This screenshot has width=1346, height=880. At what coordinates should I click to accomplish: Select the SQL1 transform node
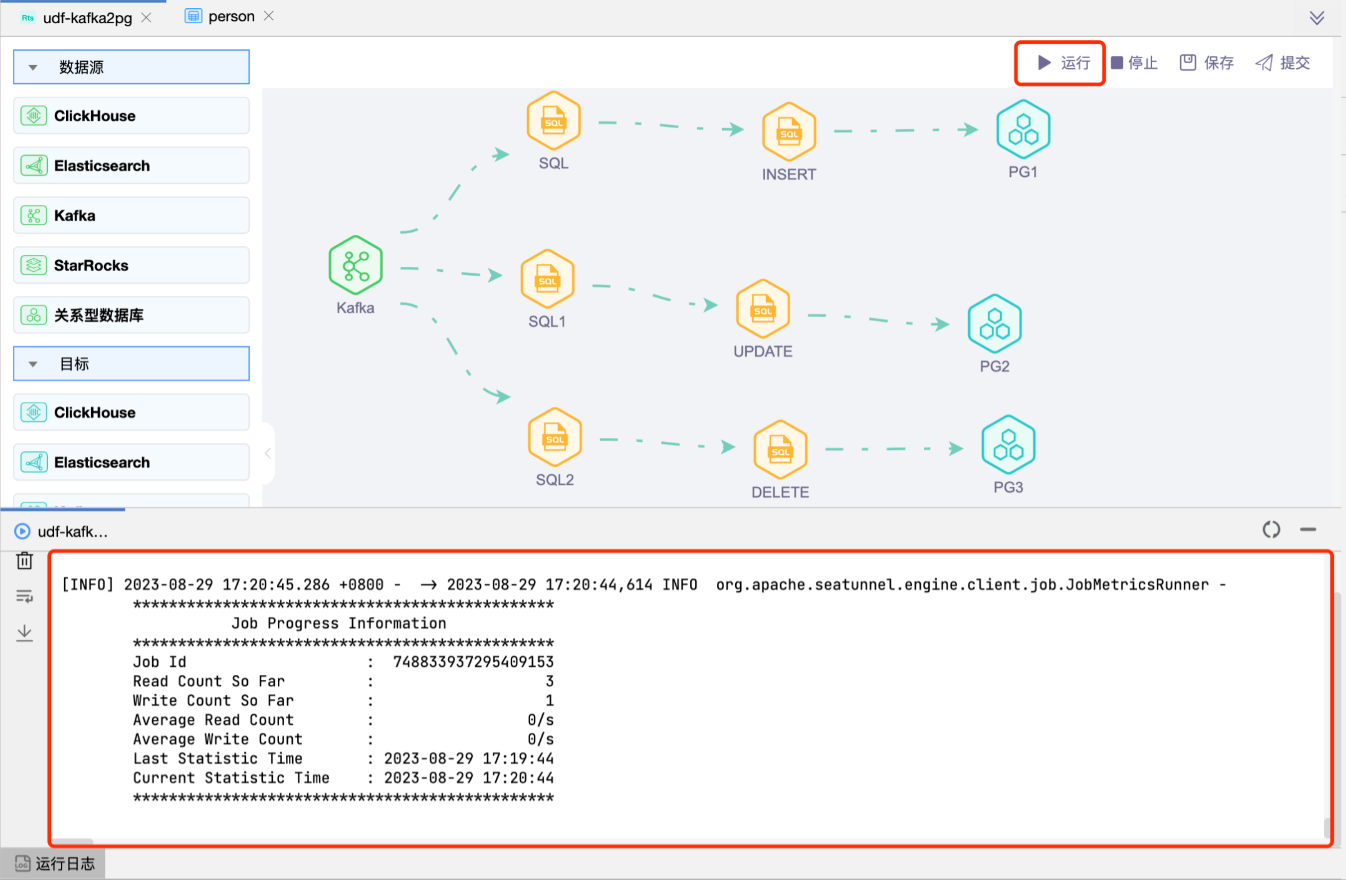point(547,279)
